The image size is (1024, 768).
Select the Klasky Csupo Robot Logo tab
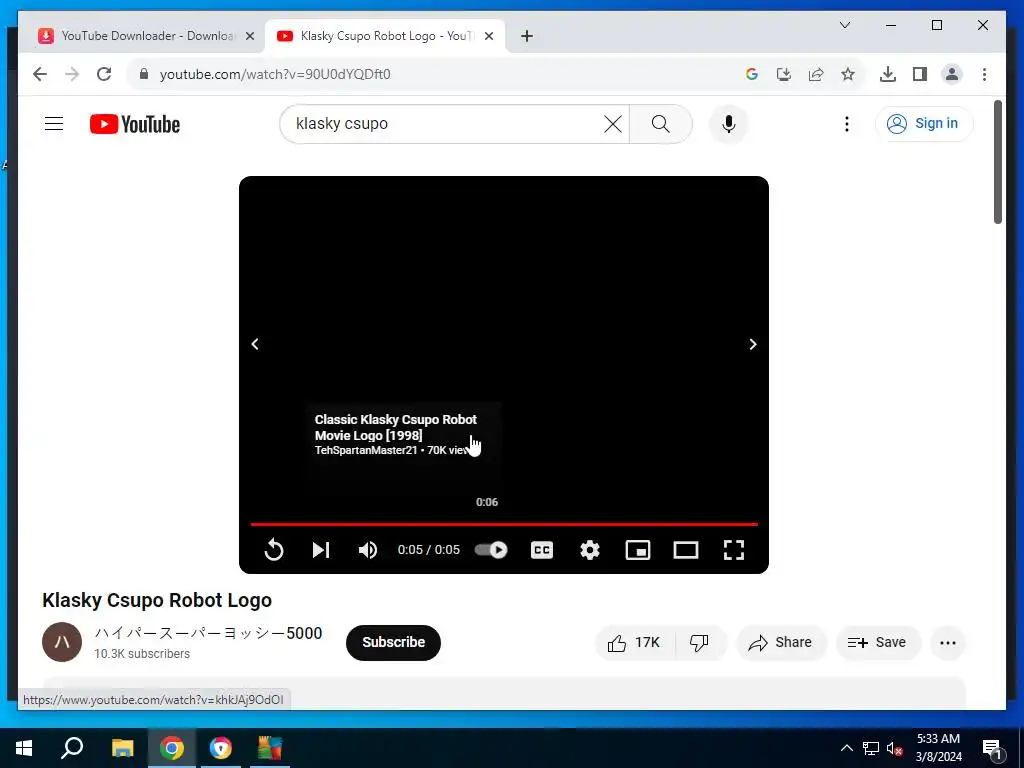(384, 36)
